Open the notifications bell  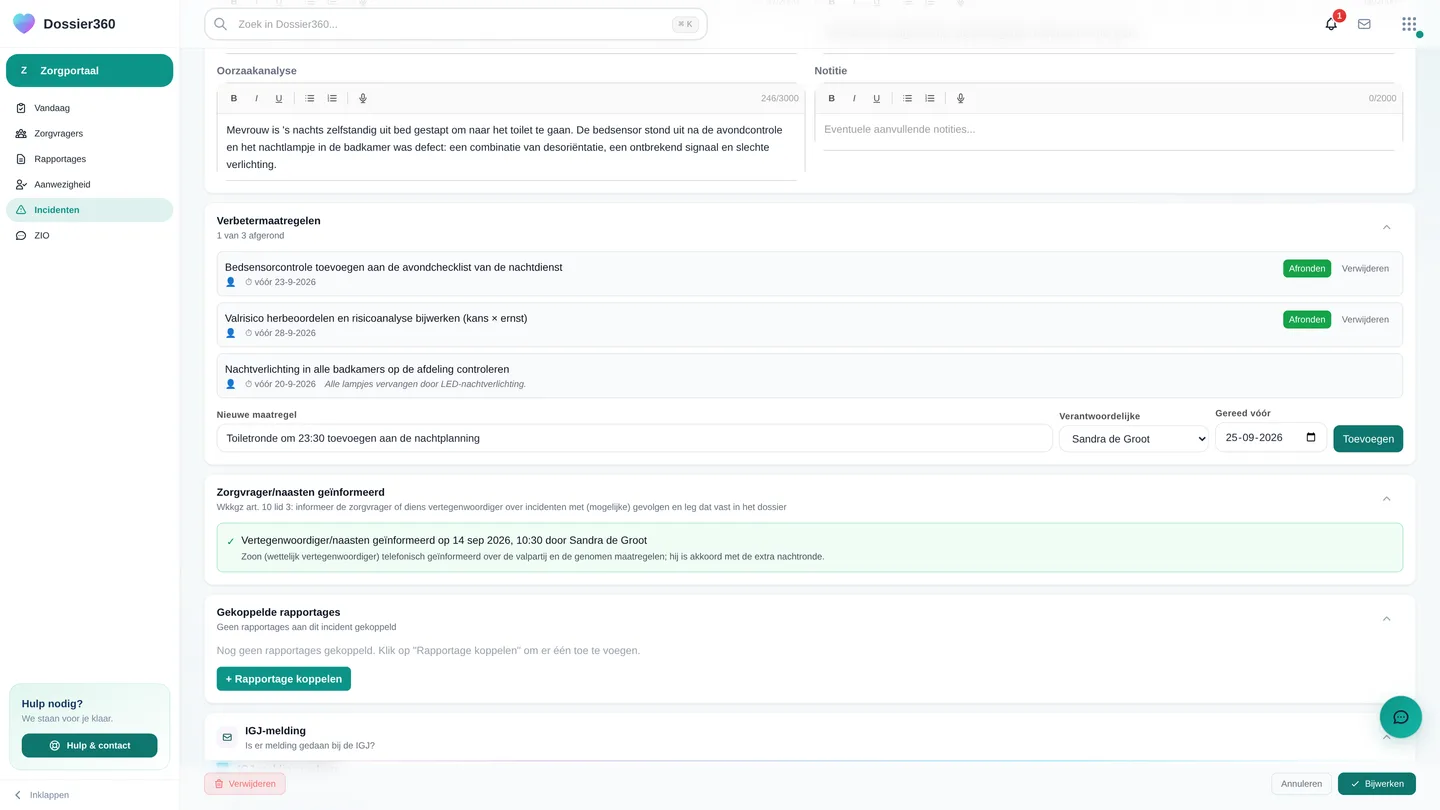click(1331, 24)
